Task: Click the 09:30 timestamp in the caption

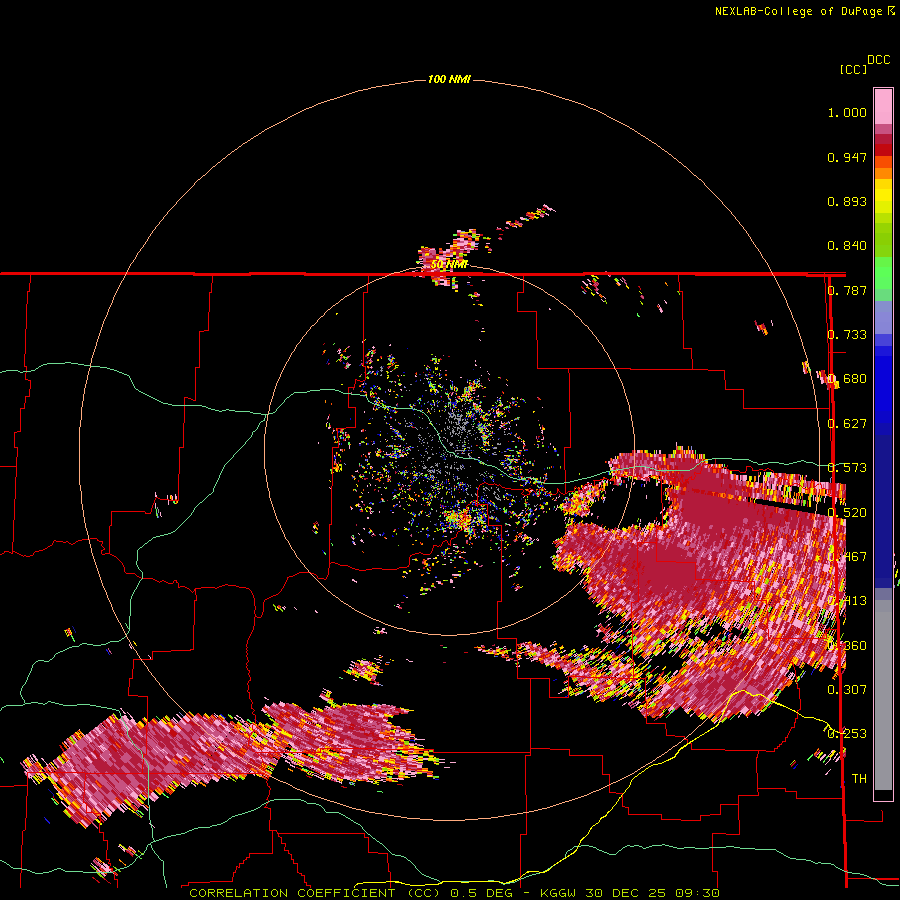Action: click(x=698, y=893)
